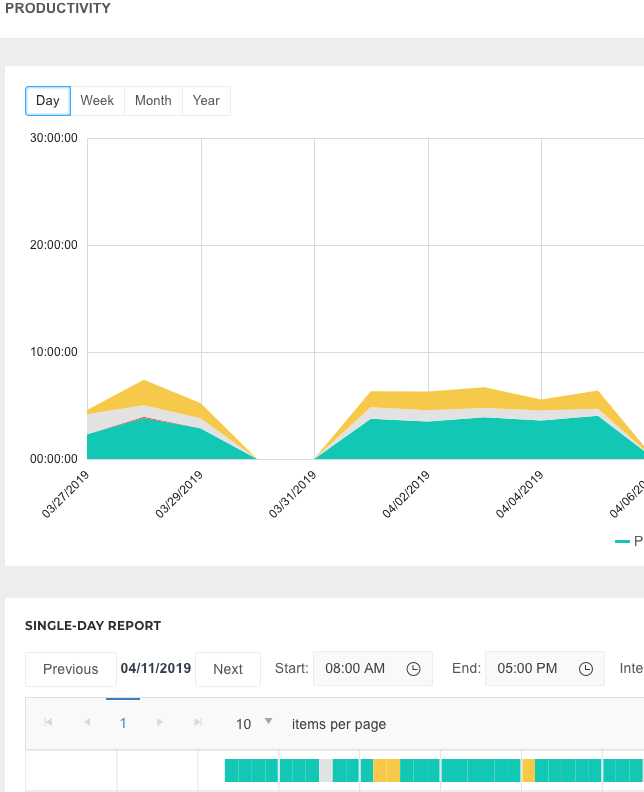The height and width of the screenshot is (792, 644).
Task: Click the 03/27/2019 axis label
Action: coord(65,494)
